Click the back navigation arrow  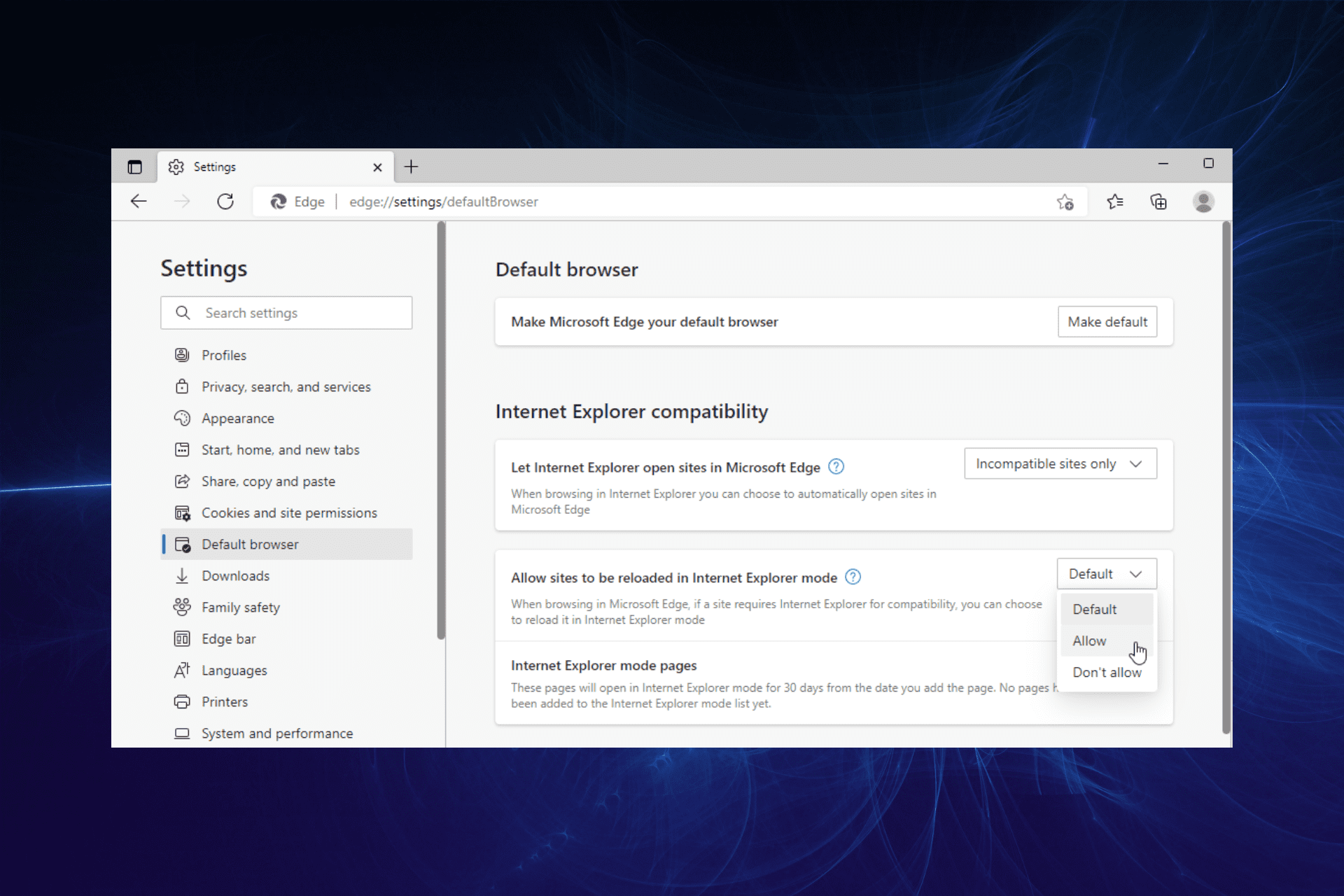(139, 202)
